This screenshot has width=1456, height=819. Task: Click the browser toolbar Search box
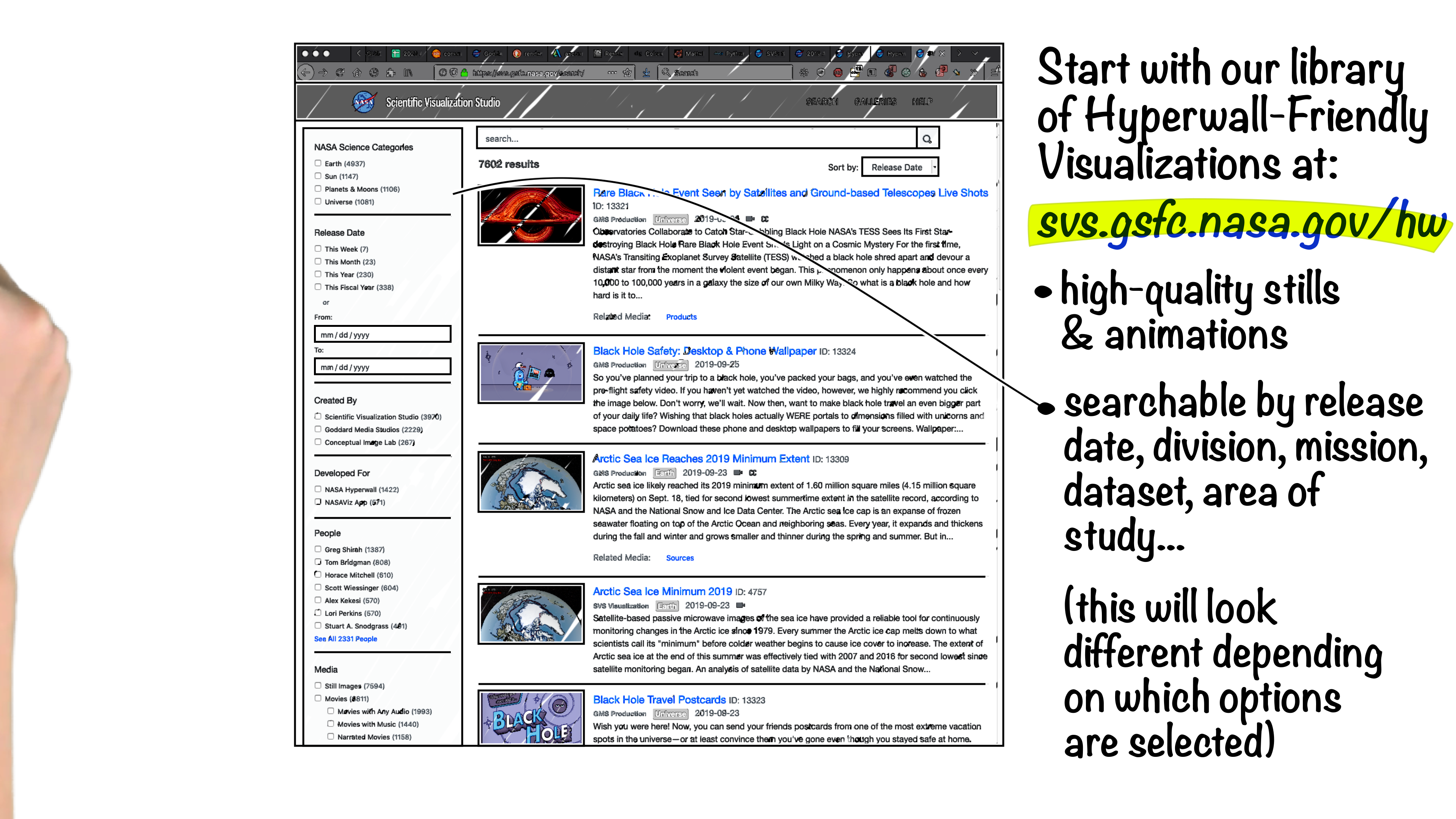(725, 72)
